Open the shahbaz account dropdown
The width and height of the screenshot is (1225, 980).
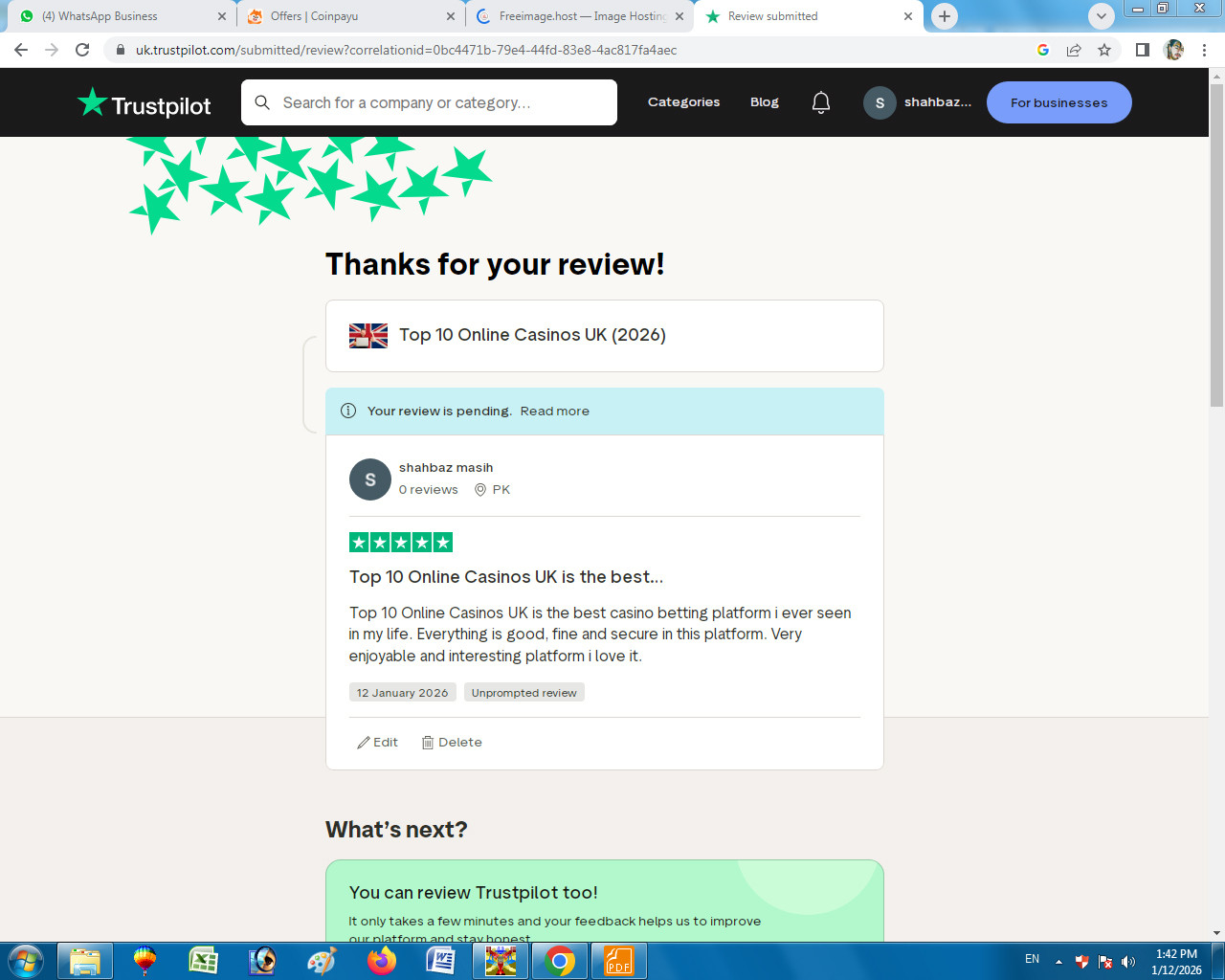point(918,102)
